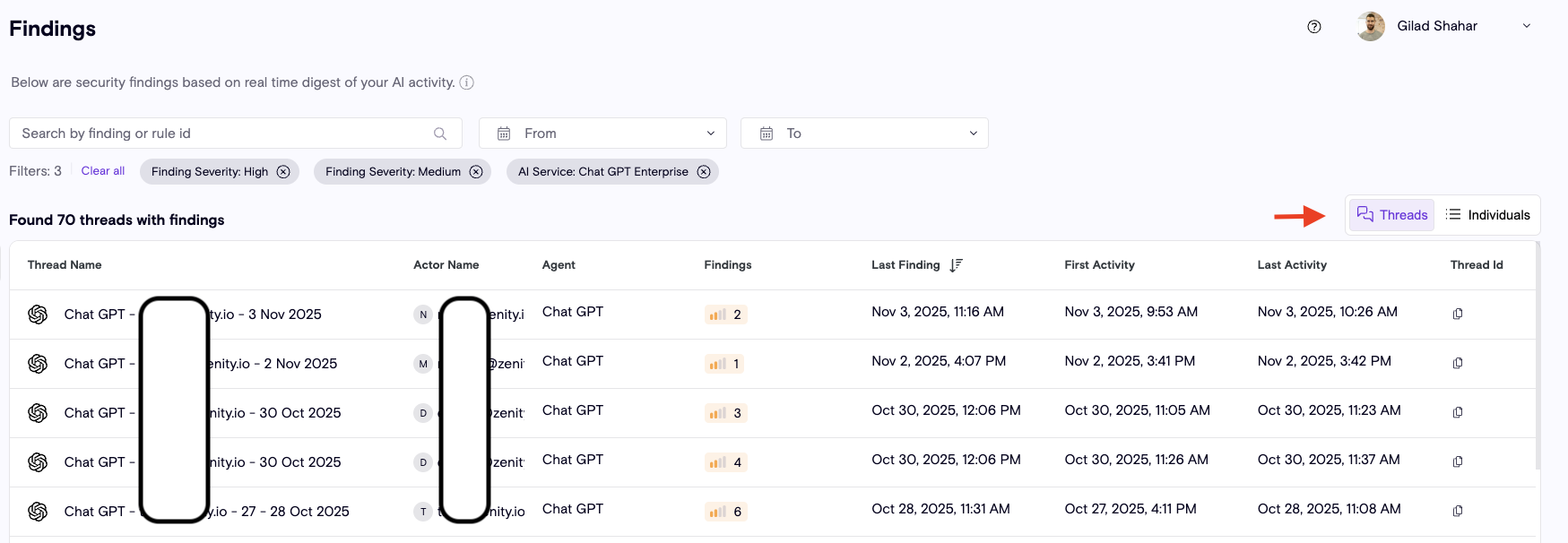Image resolution: width=1568 pixels, height=543 pixels.
Task: Switch to the Individuals view
Action: click(x=1487, y=215)
